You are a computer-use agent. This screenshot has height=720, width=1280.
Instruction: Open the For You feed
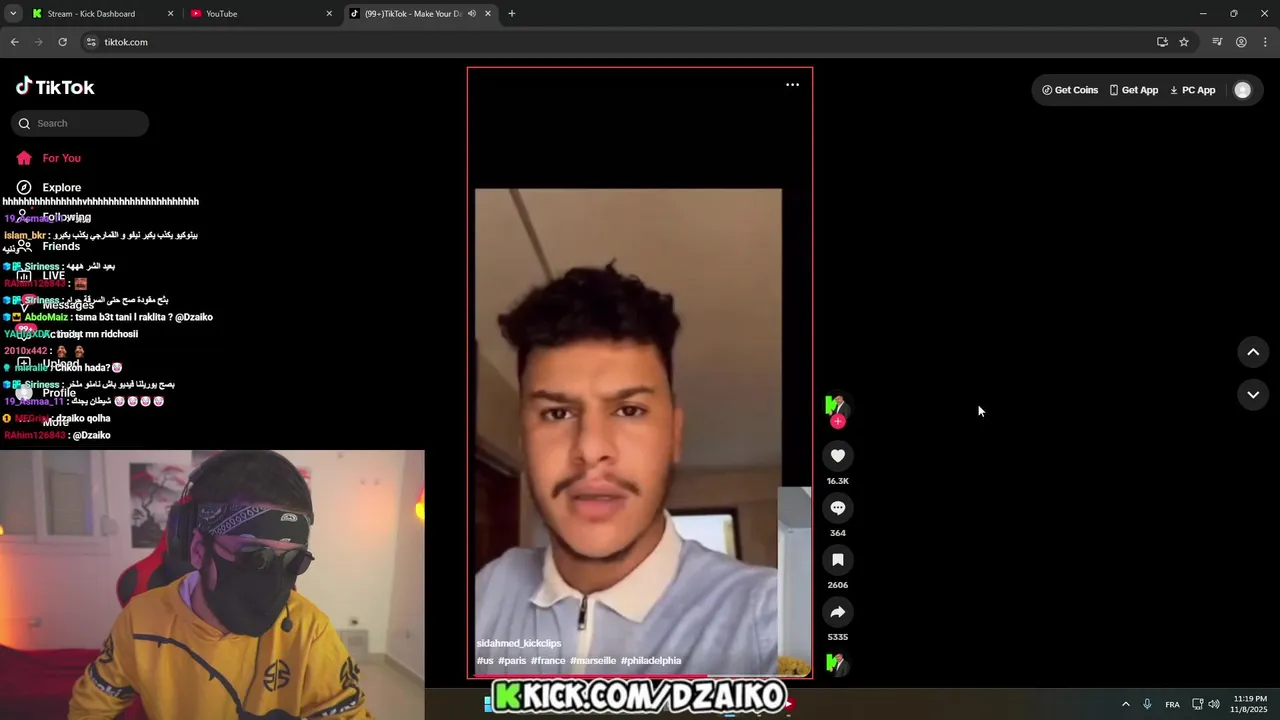pos(50,158)
